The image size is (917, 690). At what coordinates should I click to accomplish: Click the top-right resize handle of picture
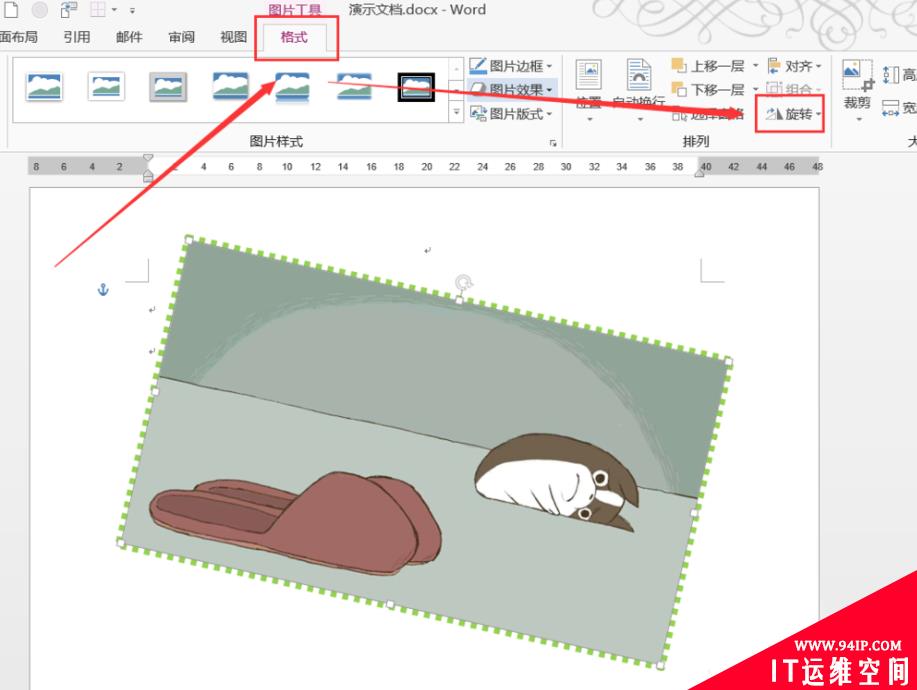[x=729, y=361]
